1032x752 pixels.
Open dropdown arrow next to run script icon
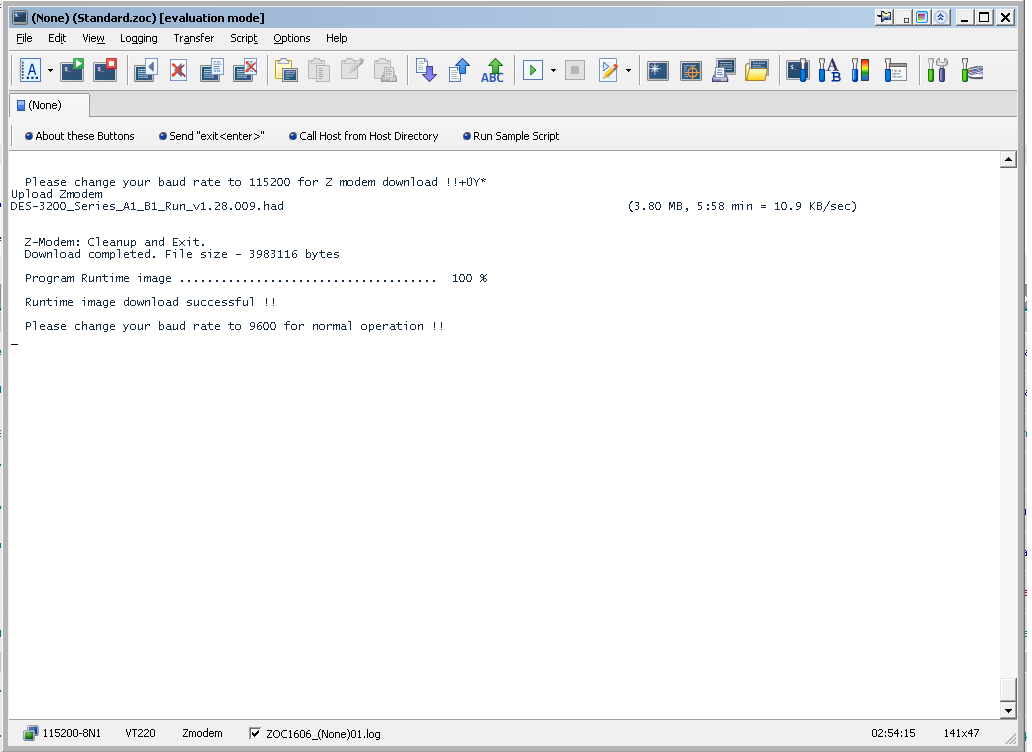click(553, 71)
